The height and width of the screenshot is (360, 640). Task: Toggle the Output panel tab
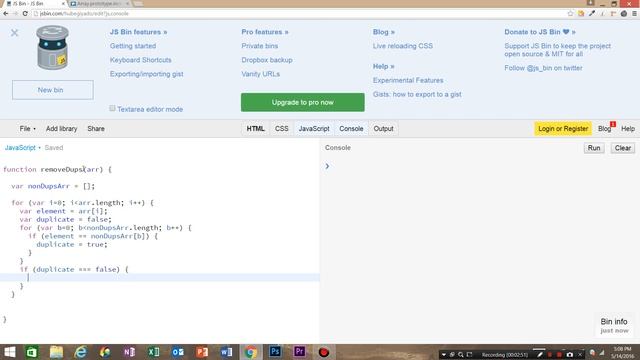click(x=383, y=129)
